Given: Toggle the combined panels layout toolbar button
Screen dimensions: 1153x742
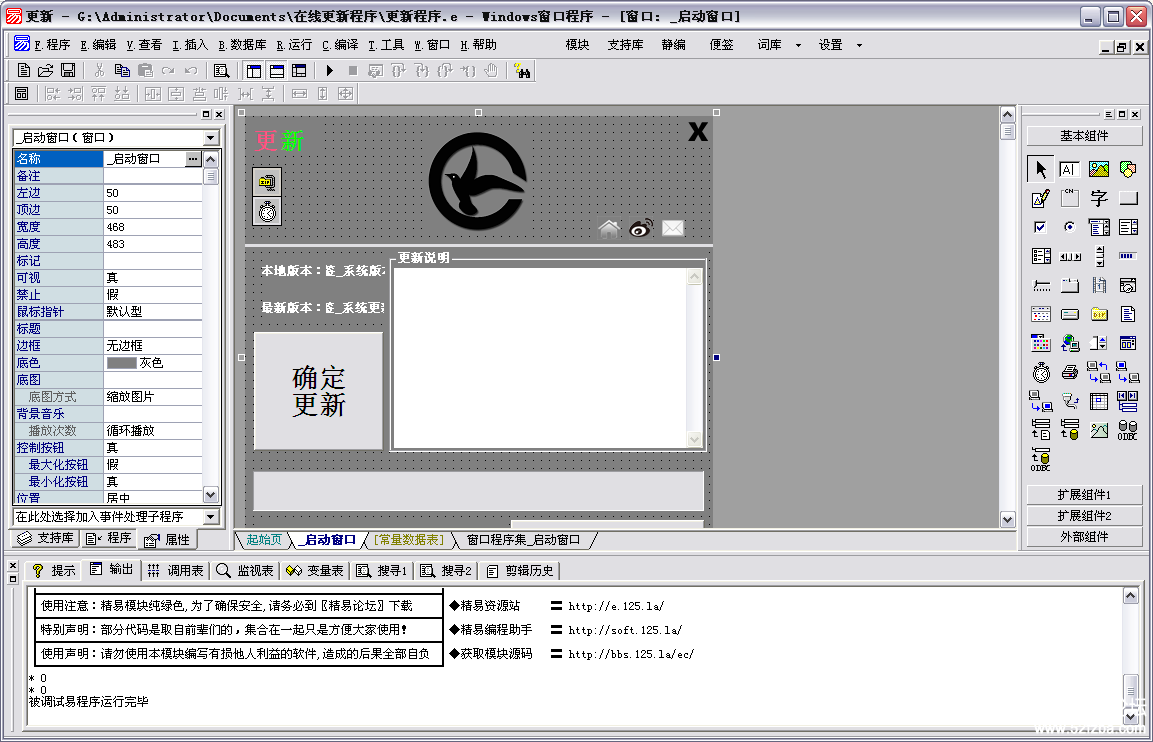Looking at the screenshot, I should pos(299,70).
